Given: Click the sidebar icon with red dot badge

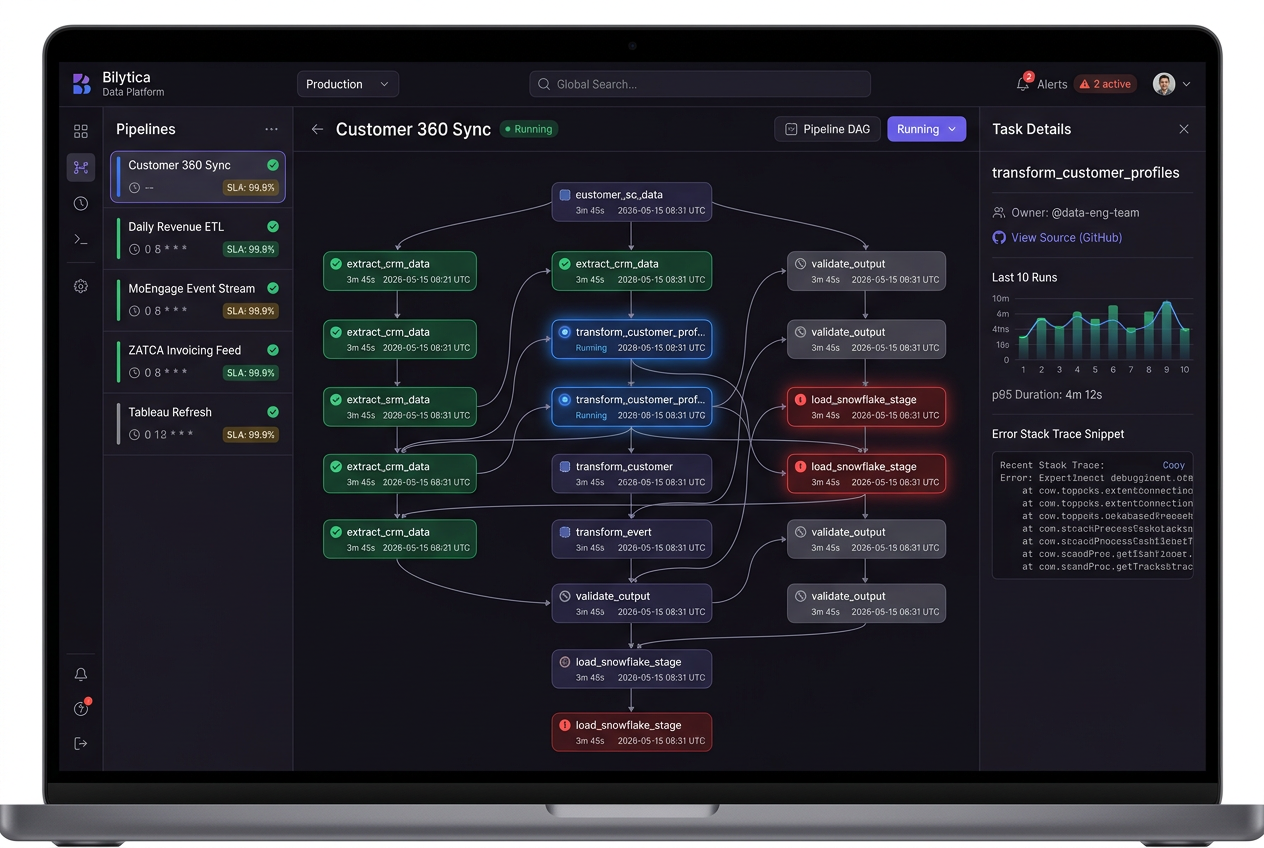Looking at the screenshot, I should (82, 708).
